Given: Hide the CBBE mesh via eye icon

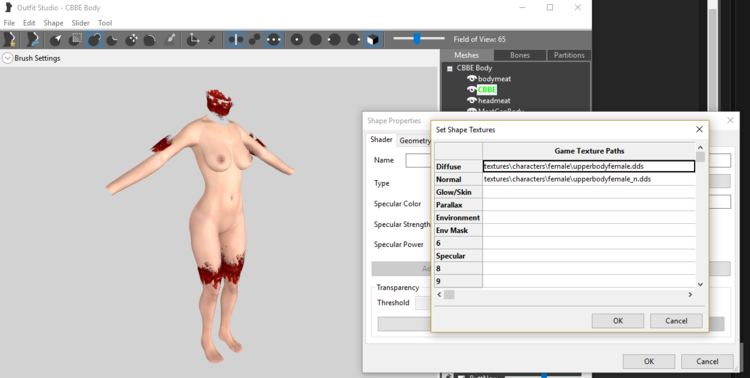Looking at the screenshot, I should click(x=472, y=89).
